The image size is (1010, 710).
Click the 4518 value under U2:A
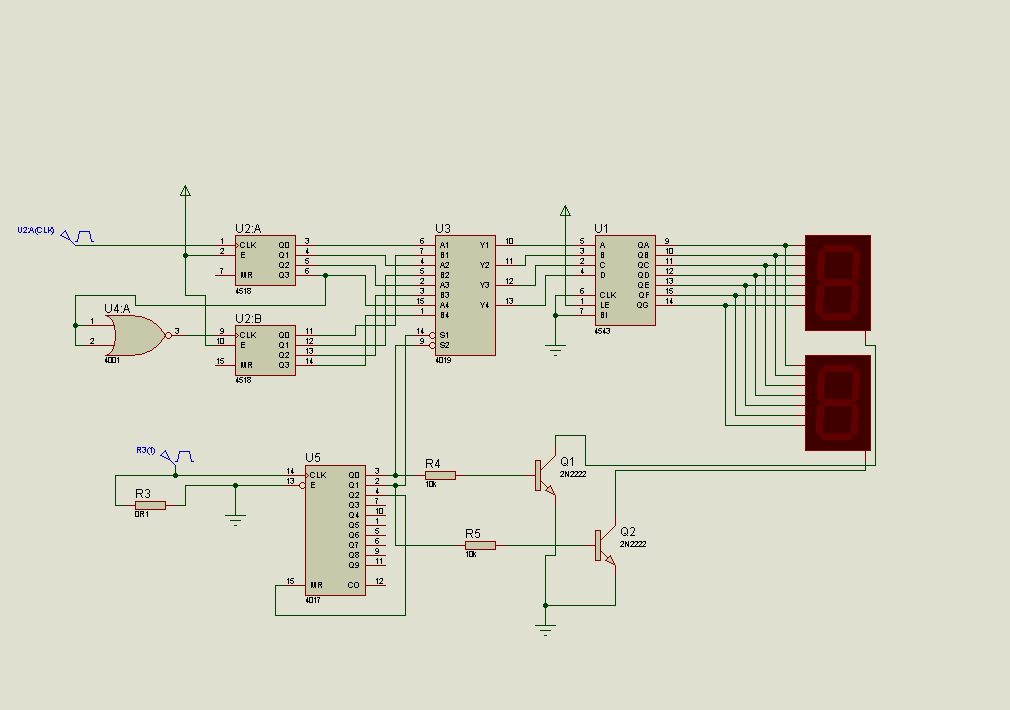[243, 291]
